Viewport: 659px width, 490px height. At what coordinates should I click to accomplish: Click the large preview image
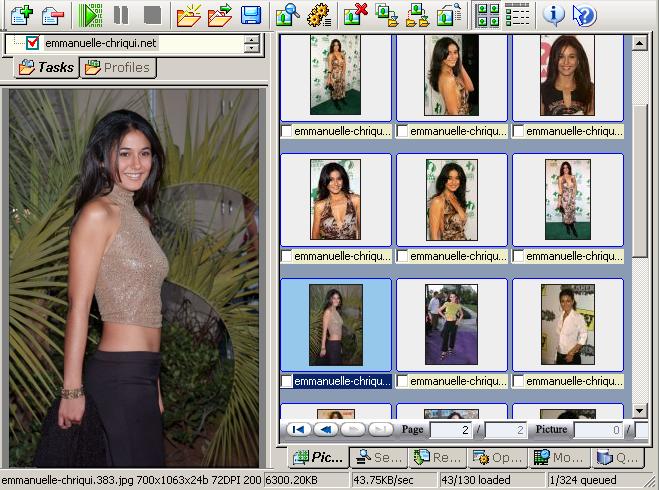coord(134,278)
